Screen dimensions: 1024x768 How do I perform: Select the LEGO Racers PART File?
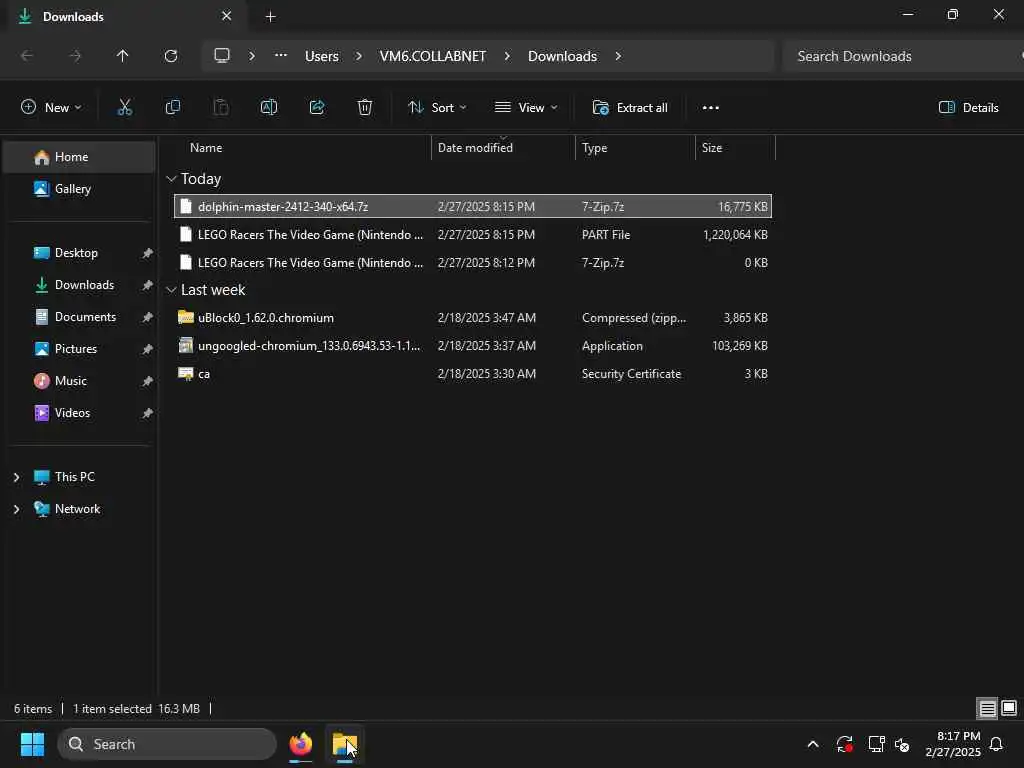click(x=473, y=234)
